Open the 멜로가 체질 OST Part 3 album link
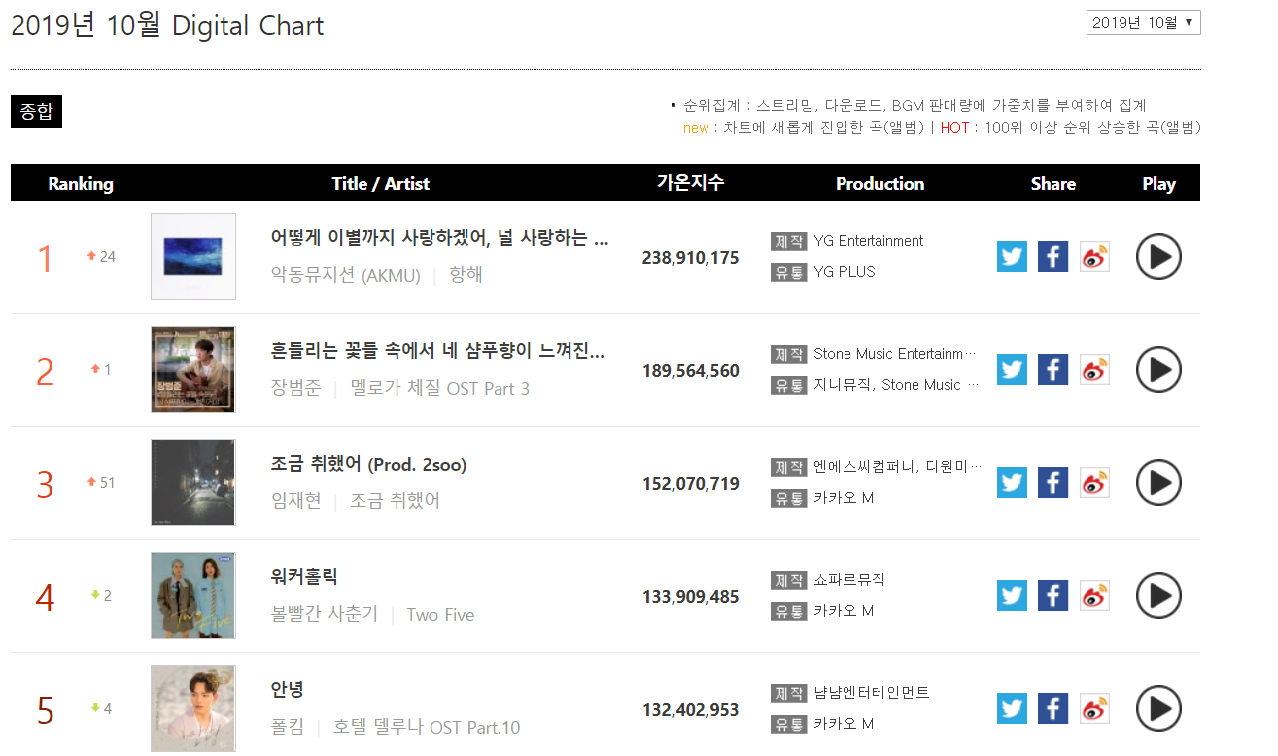 click(440, 388)
